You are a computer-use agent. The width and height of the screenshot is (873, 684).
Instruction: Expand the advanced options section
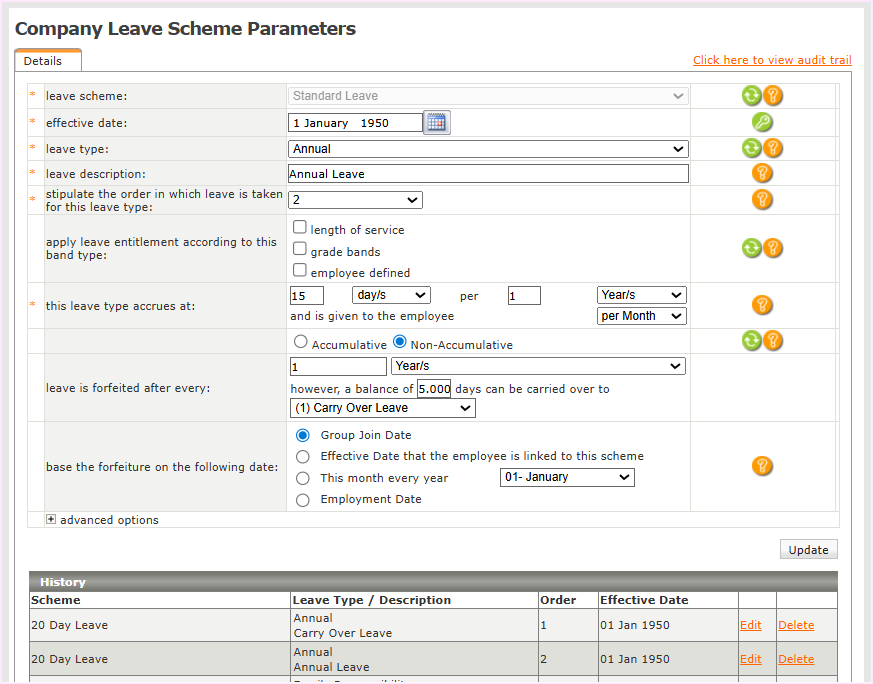point(52,520)
